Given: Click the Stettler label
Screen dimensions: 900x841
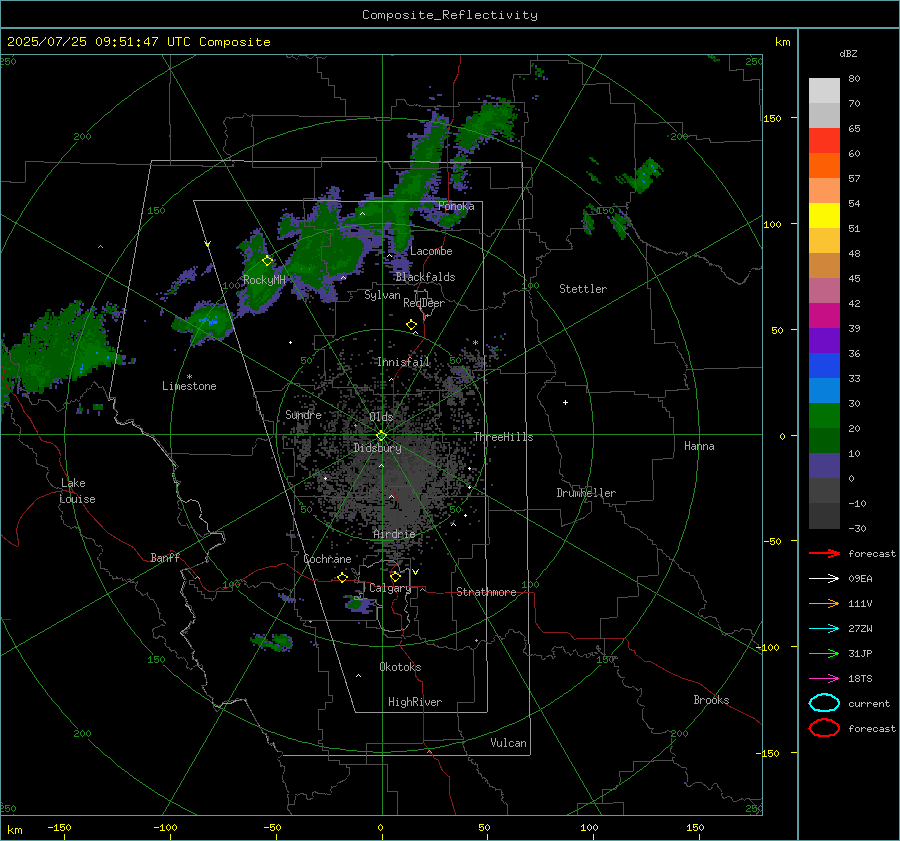Looking at the screenshot, I should click(583, 289).
